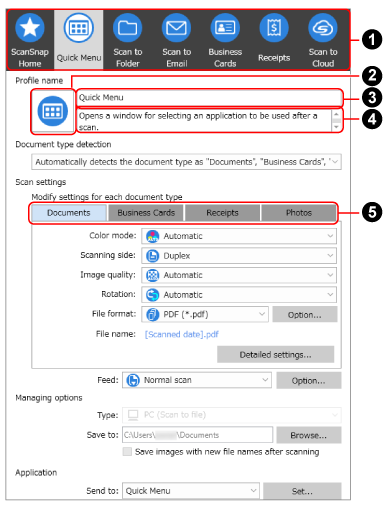The width and height of the screenshot is (384, 508).
Task: Switch to the Documents tab
Action: (69, 213)
